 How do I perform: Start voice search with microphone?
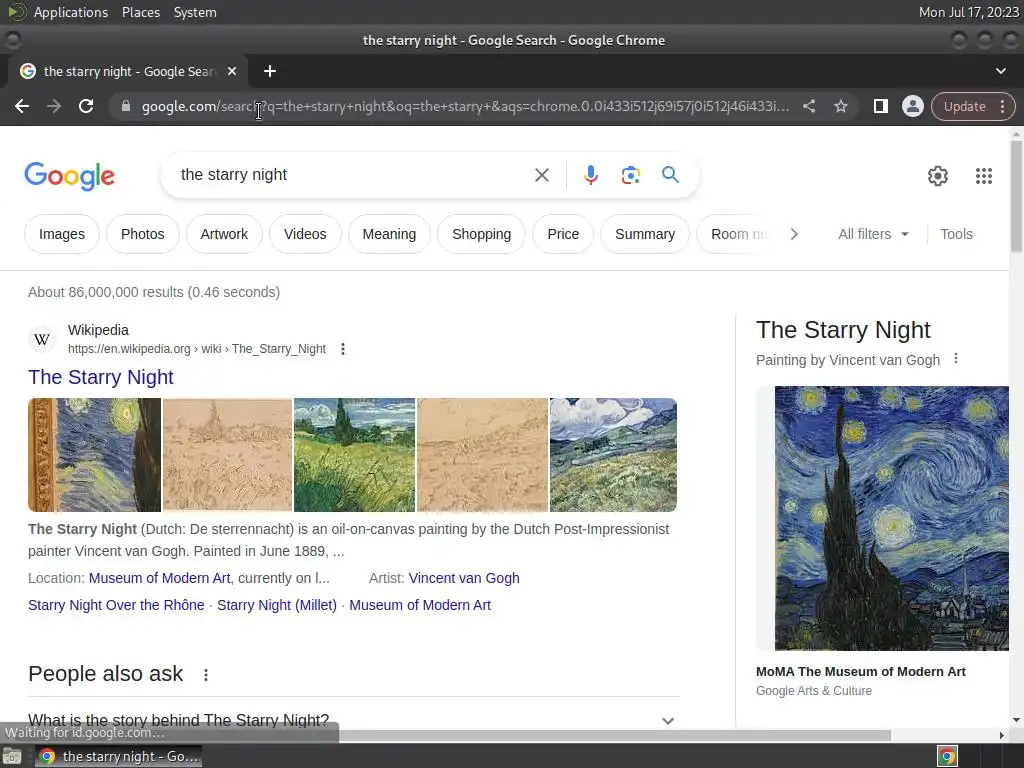point(590,175)
